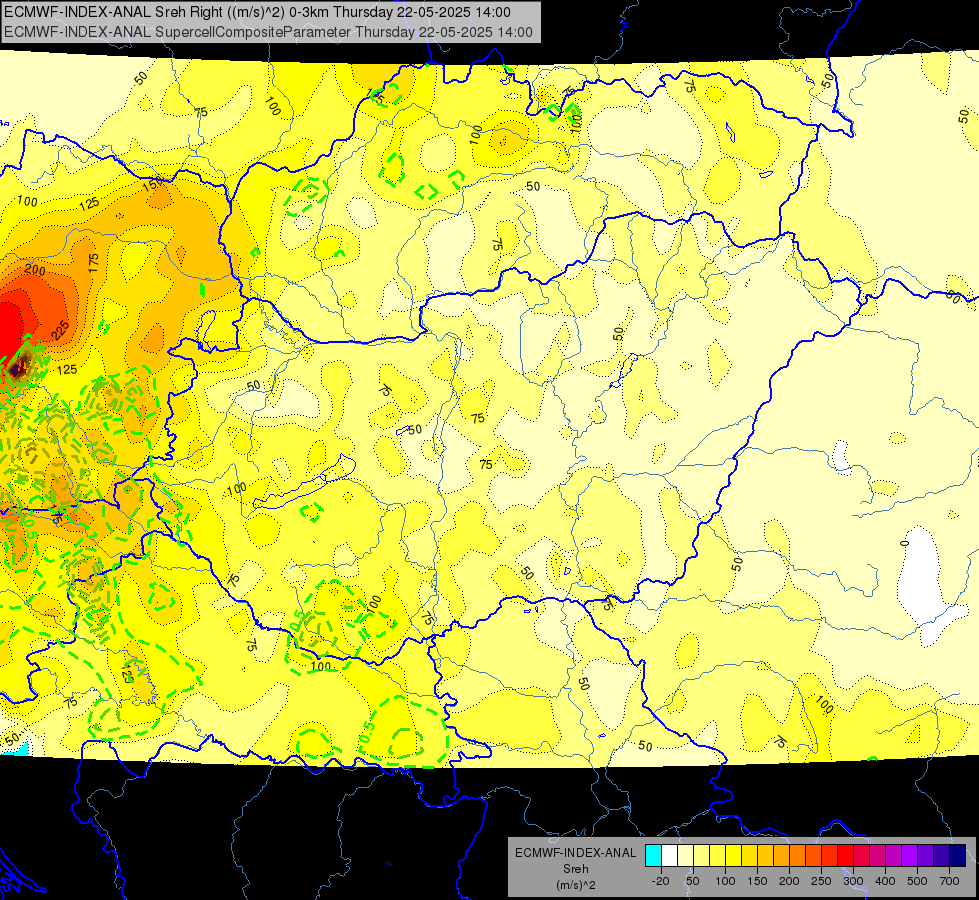
Task: Click the '0' contour label beside the white patch
Action: coord(905,543)
